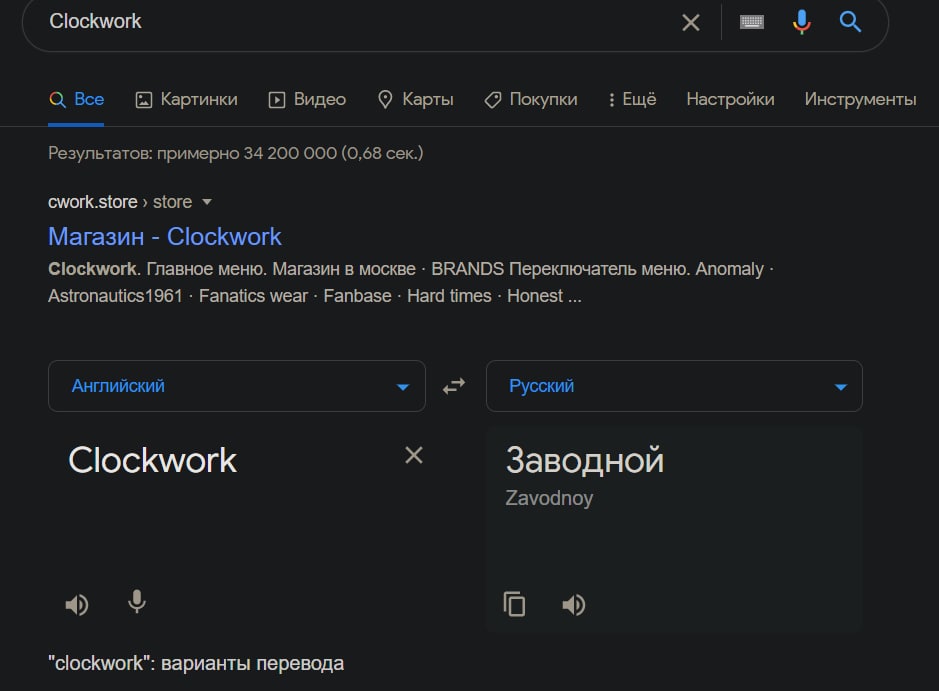Expand the Ещё menu
The width and height of the screenshot is (939, 691).
click(632, 99)
